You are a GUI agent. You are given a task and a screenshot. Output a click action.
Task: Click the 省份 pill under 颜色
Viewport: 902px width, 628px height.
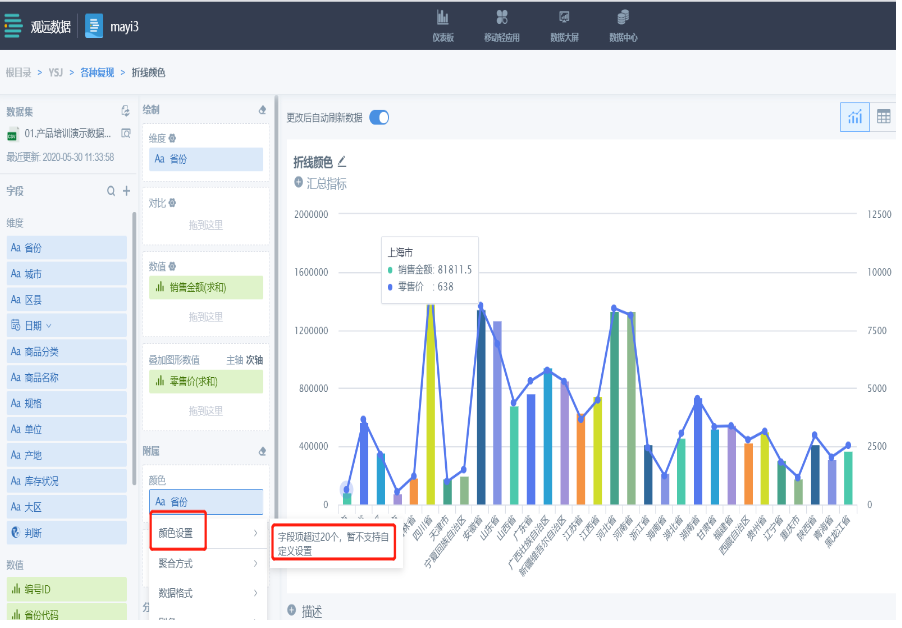(206, 501)
